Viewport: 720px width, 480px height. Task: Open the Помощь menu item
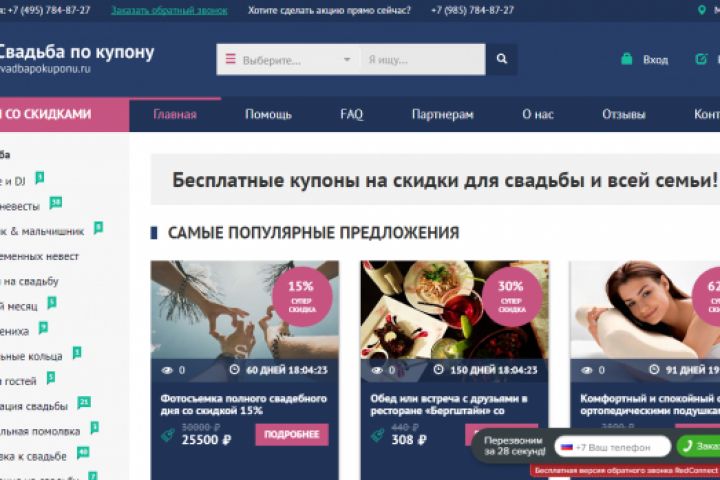(x=268, y=114)
